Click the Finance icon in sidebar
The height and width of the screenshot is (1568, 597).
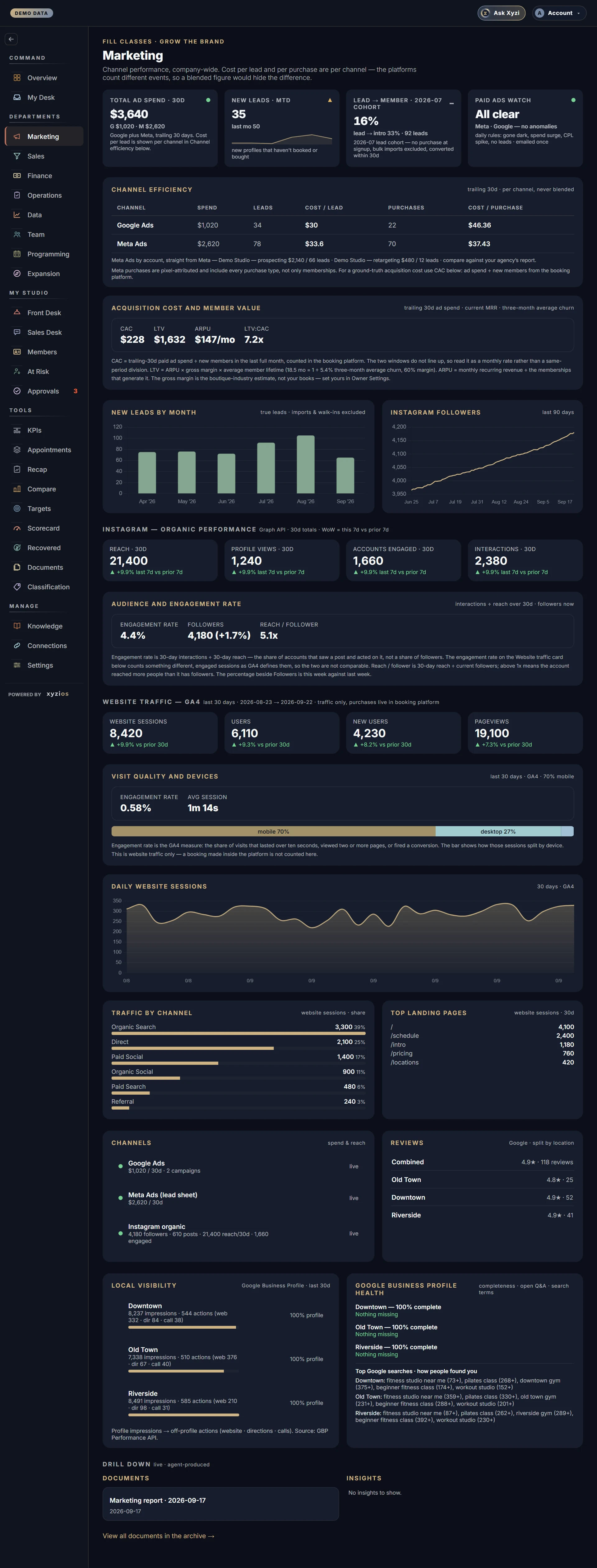[17, 175]
